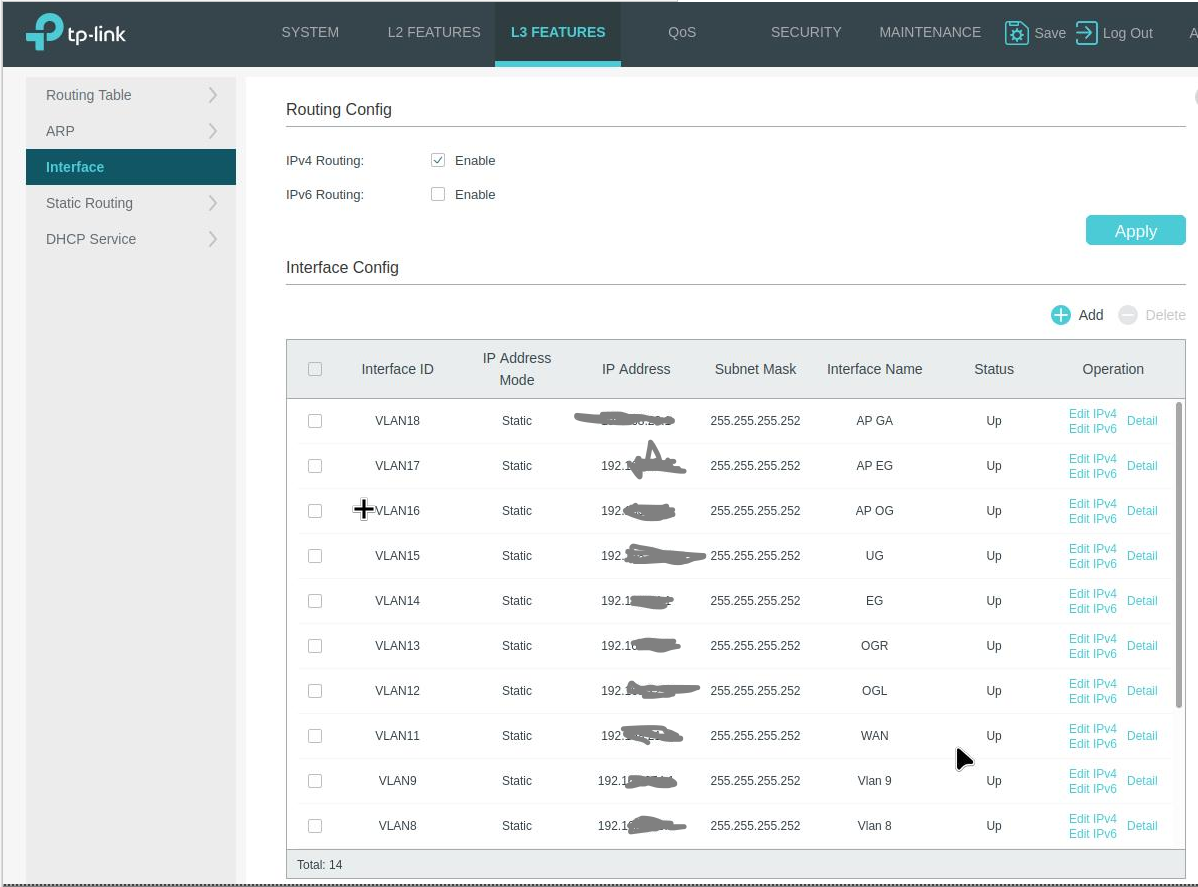Click the 'WAN' interface name cell
Viewport: 1198px width, 887px height.
(874, 736)
